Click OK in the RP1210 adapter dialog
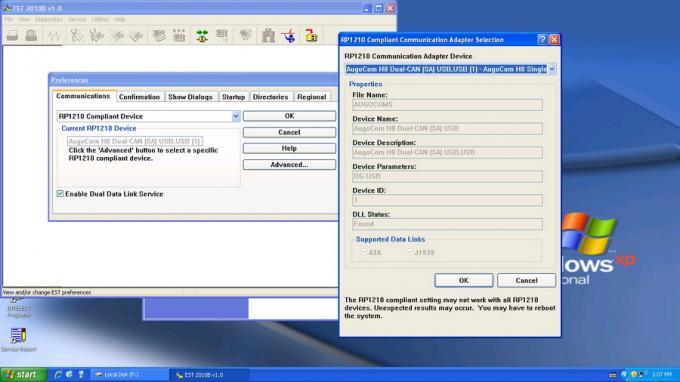Image resolution: width=680 pixels, height=382 pixels. click(x=464, y=281)
